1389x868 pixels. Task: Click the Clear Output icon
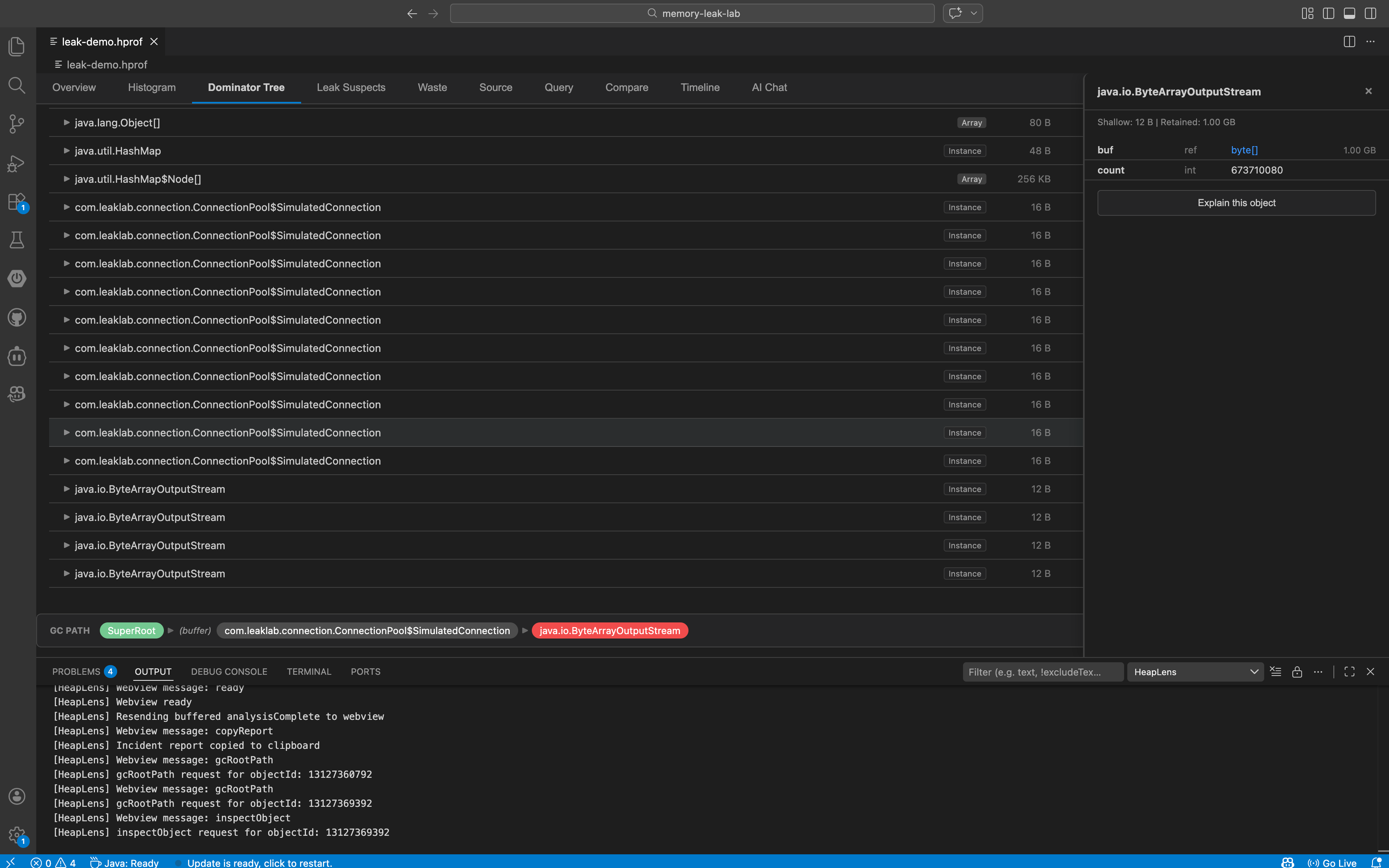[x=1275, y=672]
